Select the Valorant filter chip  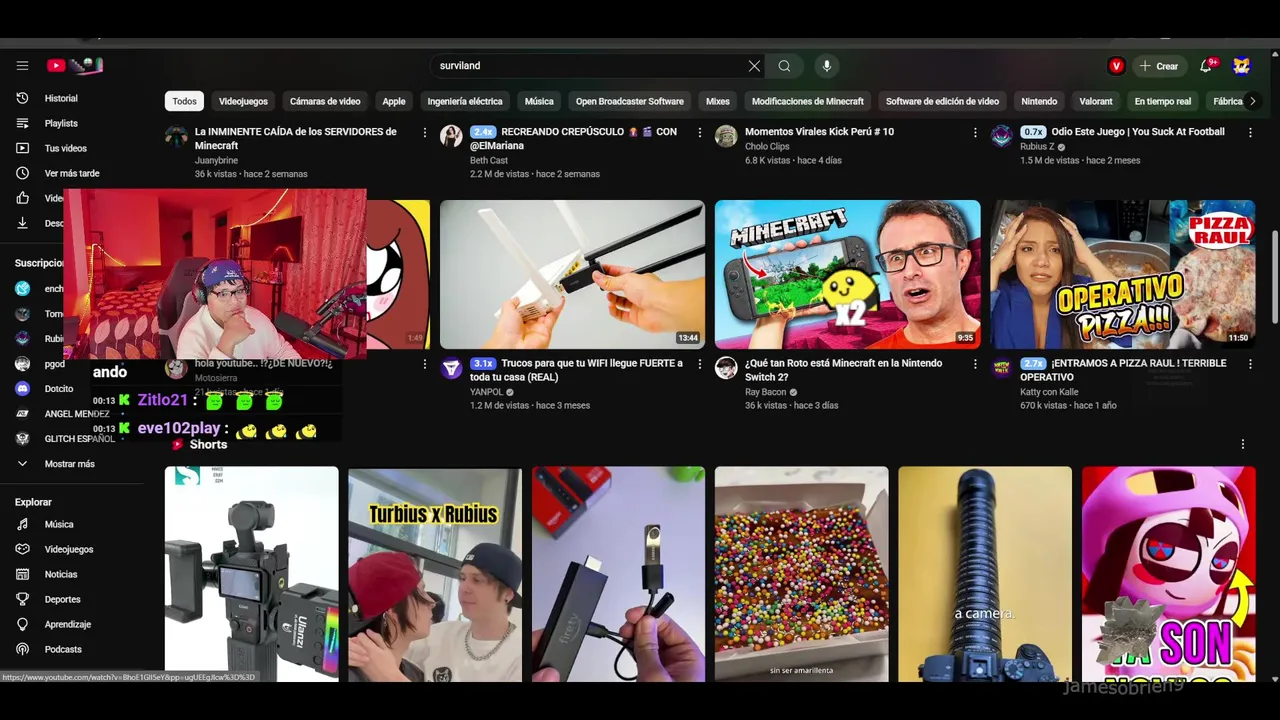pos(1096,101)
